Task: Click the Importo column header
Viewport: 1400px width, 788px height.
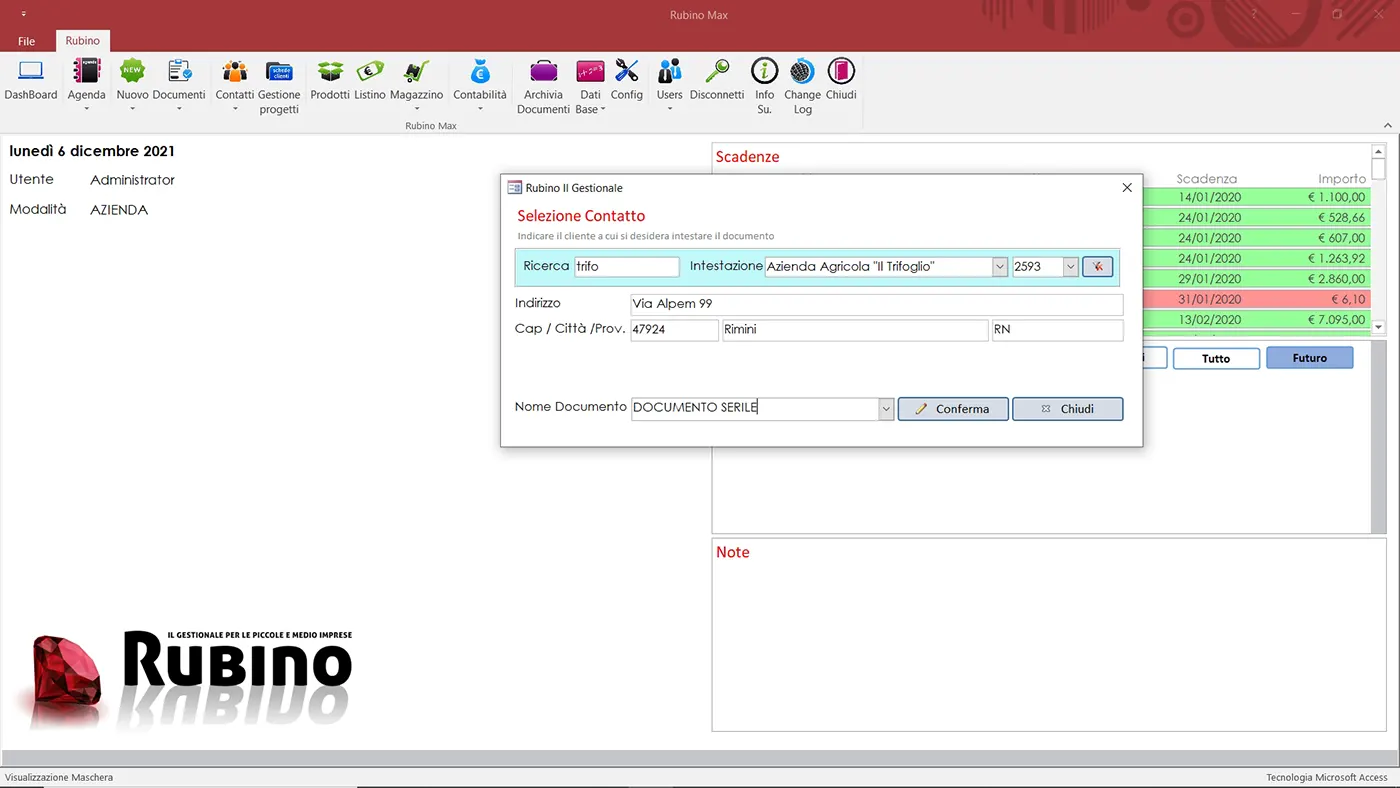Action: [1342, 179]
